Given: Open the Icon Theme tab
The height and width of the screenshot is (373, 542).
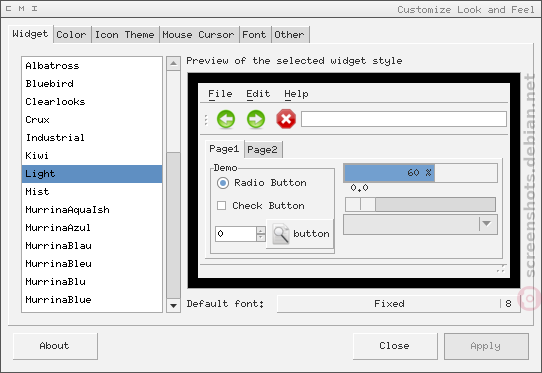Looking at the screenshot, I should click(x=125, y=35).
